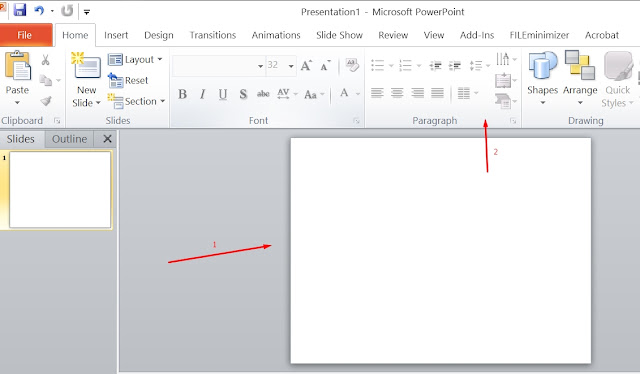Toggle Italic formatting
Screen dimensions: 640x374
(202, 94)
